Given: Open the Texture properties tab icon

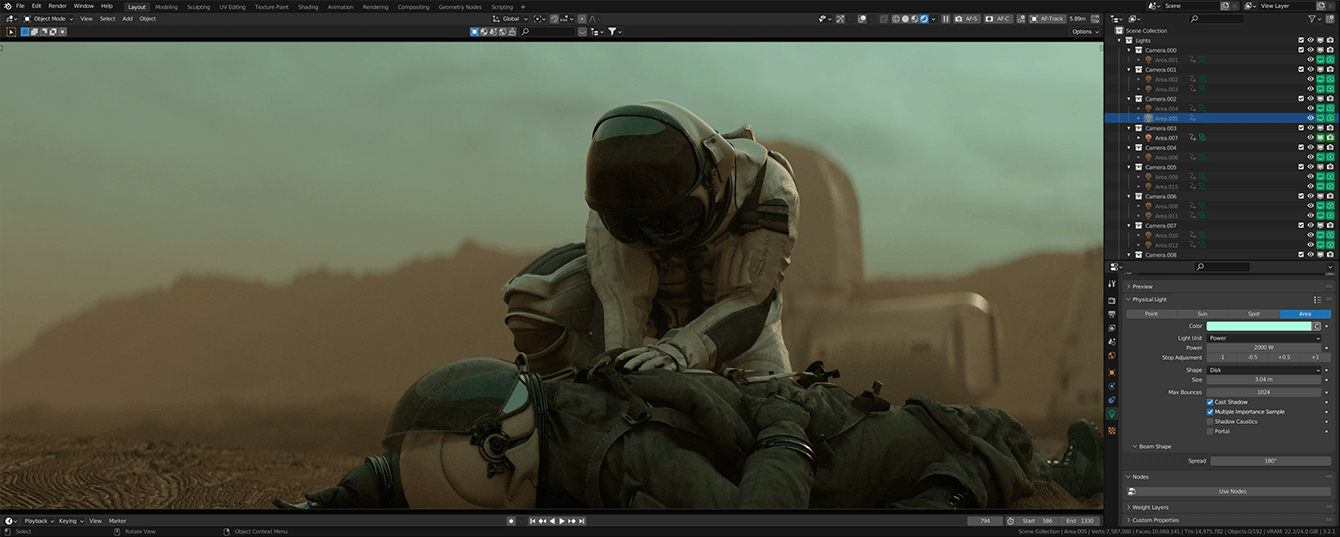Looking at the screenshot, I should pos(1112,430).
